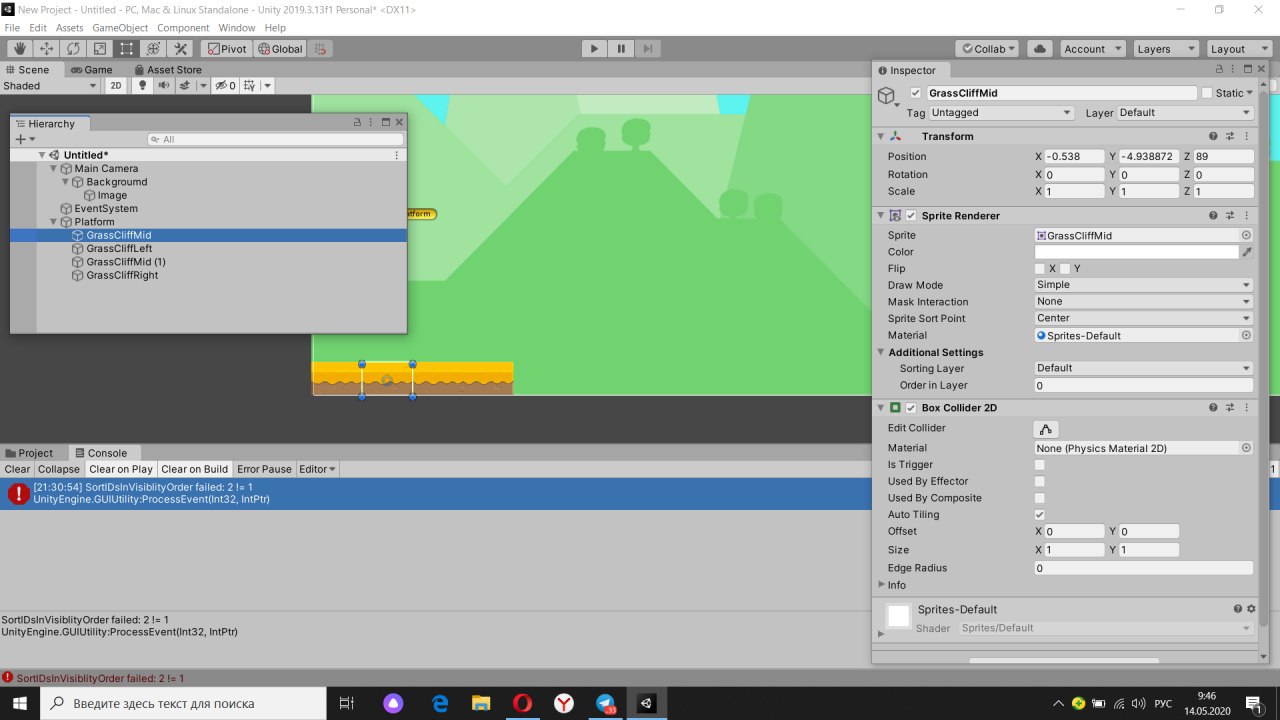
Task: Switch to Asset Store tab
Action: (166, 70)
